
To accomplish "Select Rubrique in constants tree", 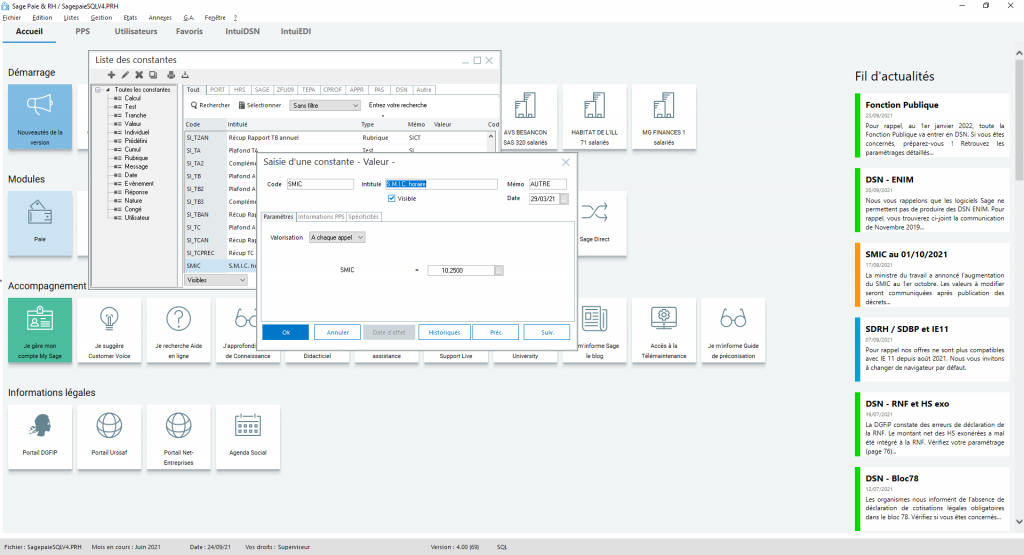I will coord(137,157).
